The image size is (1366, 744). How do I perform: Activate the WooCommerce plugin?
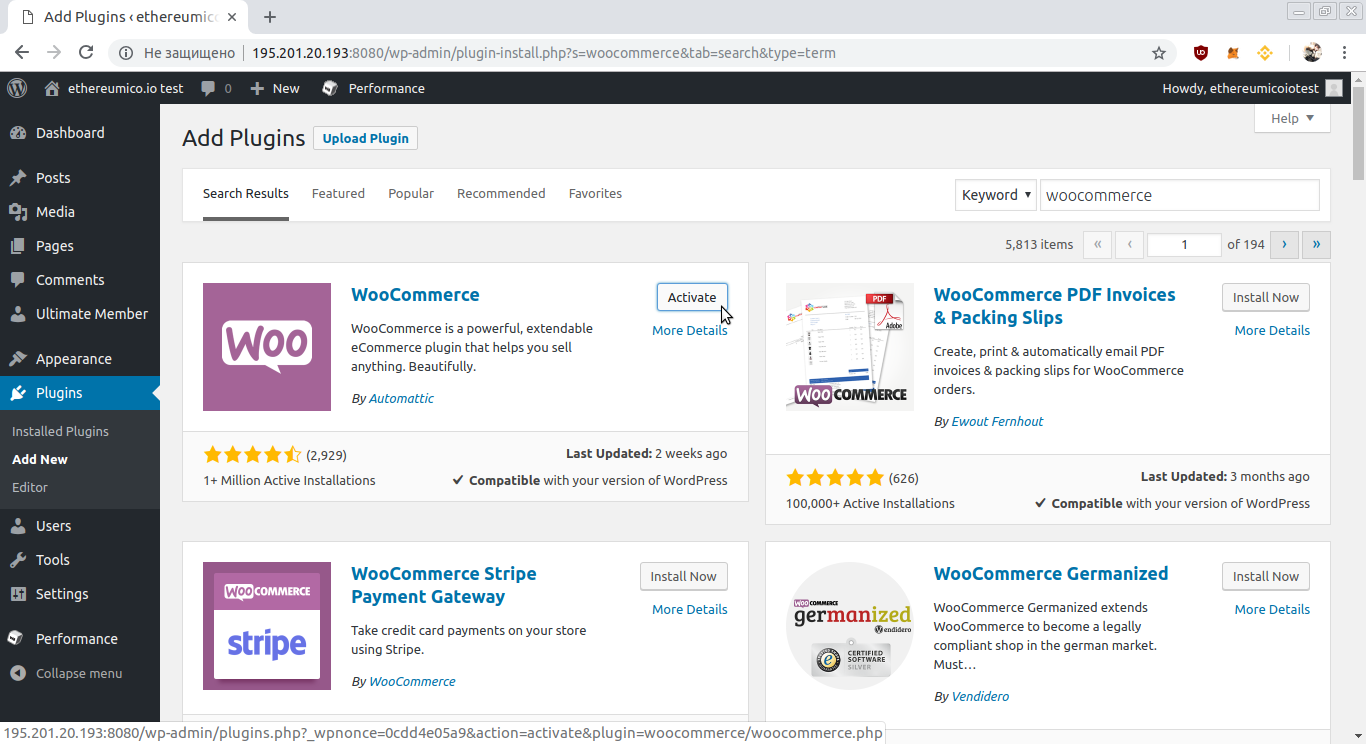(x=692, y=297)
